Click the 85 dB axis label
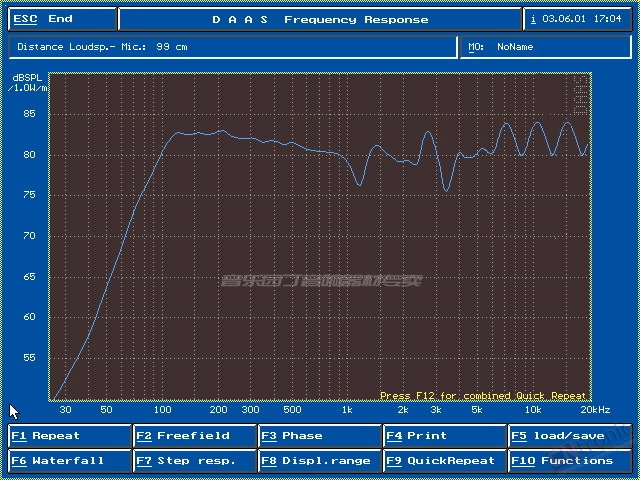Image resolution: width=640 pixels, height=480 pixels. (29, 113)
